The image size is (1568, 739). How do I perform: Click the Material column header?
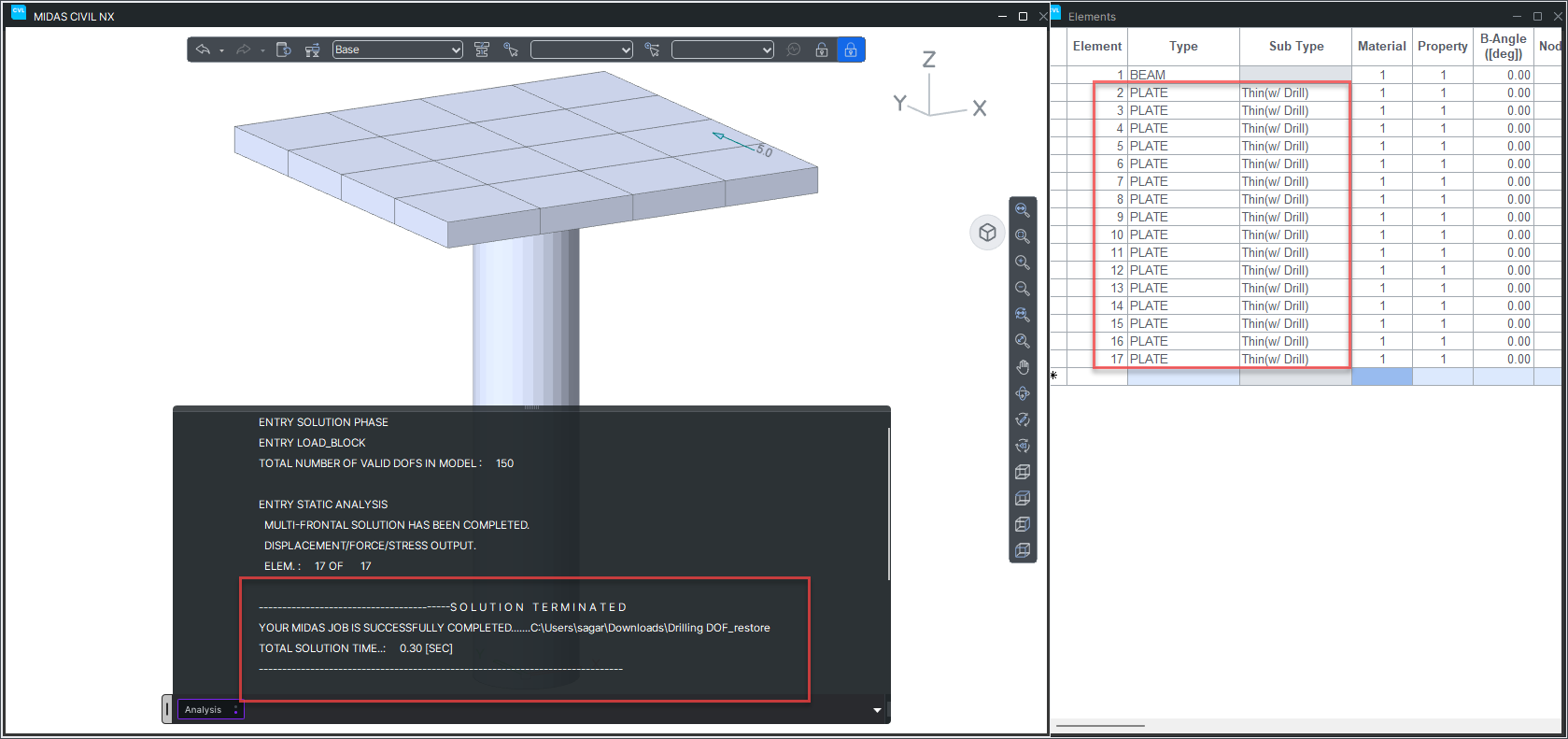(1382, 46)
